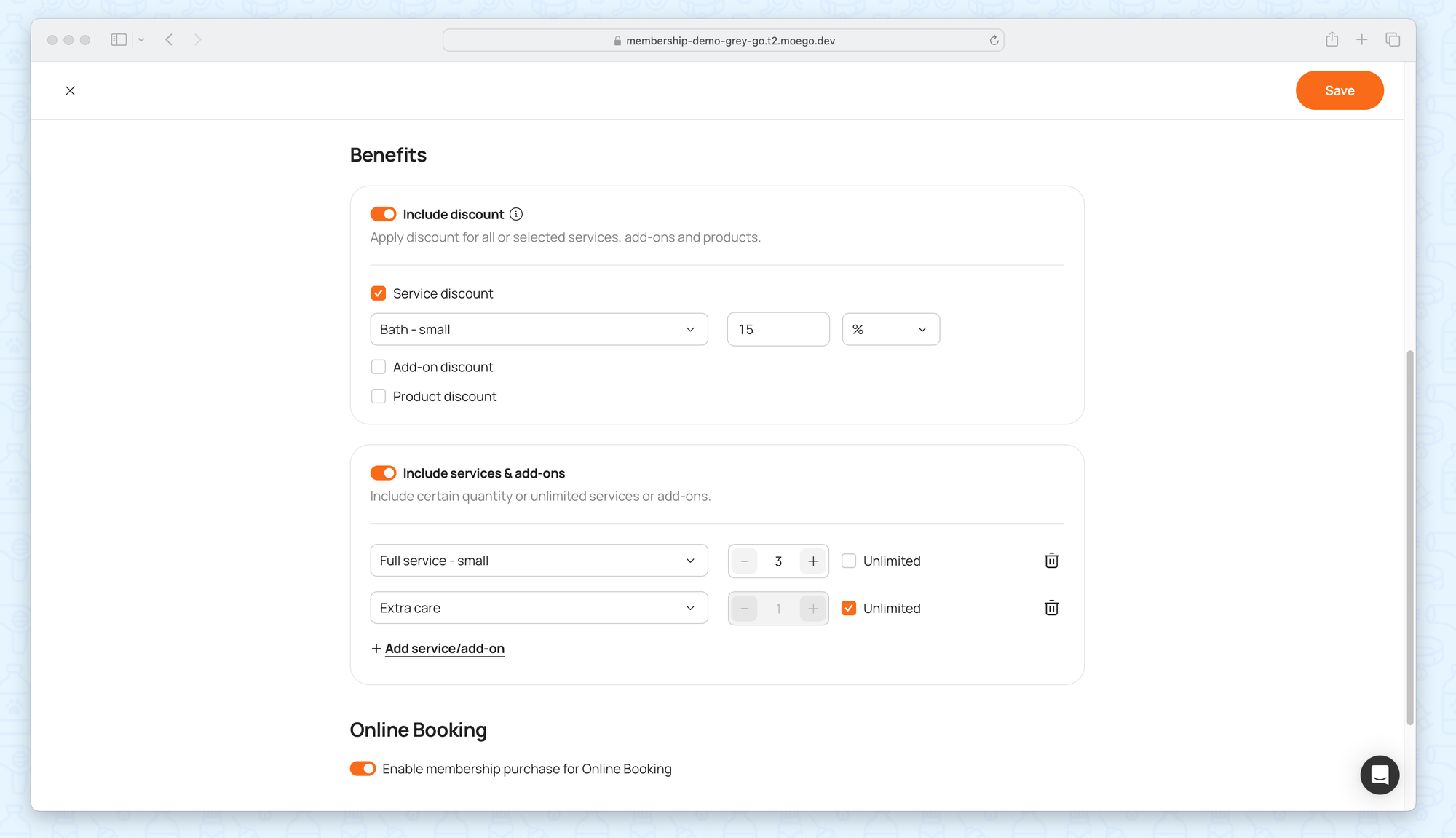
Task: Turn off the Include discount toggle
Action: [x=384, y=214]
